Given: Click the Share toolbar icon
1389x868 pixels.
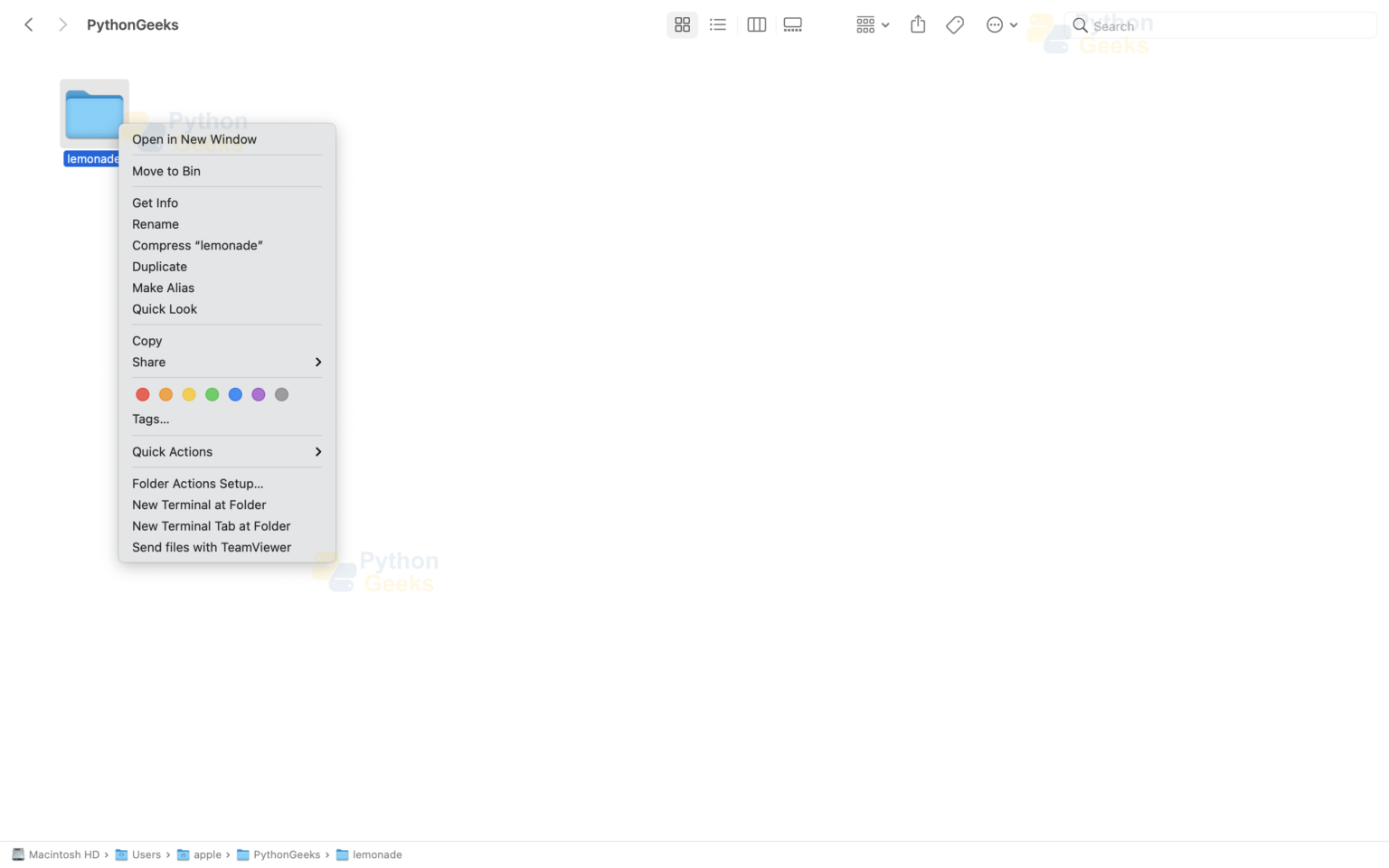Looking at the screenshot, I should [918, 25].
